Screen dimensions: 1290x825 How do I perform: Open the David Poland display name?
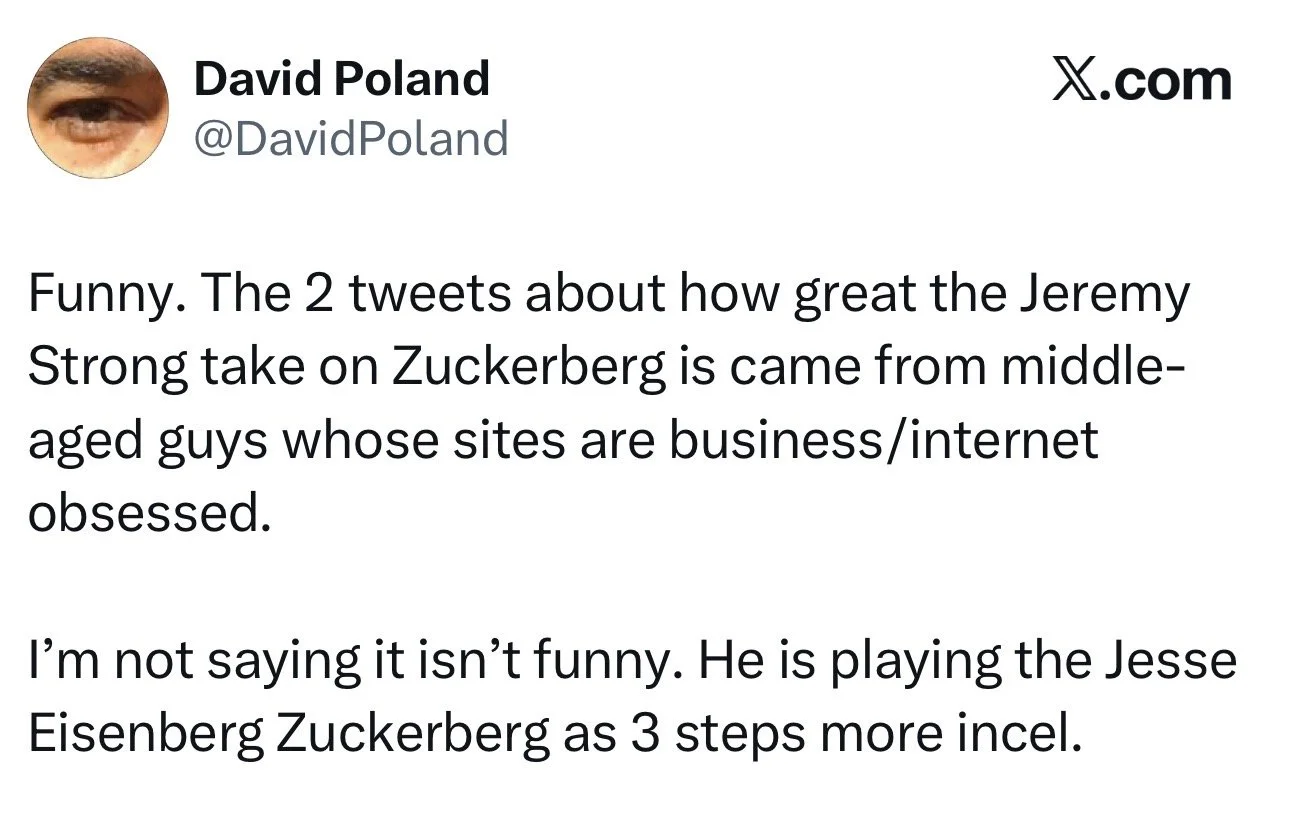(342, 78)
